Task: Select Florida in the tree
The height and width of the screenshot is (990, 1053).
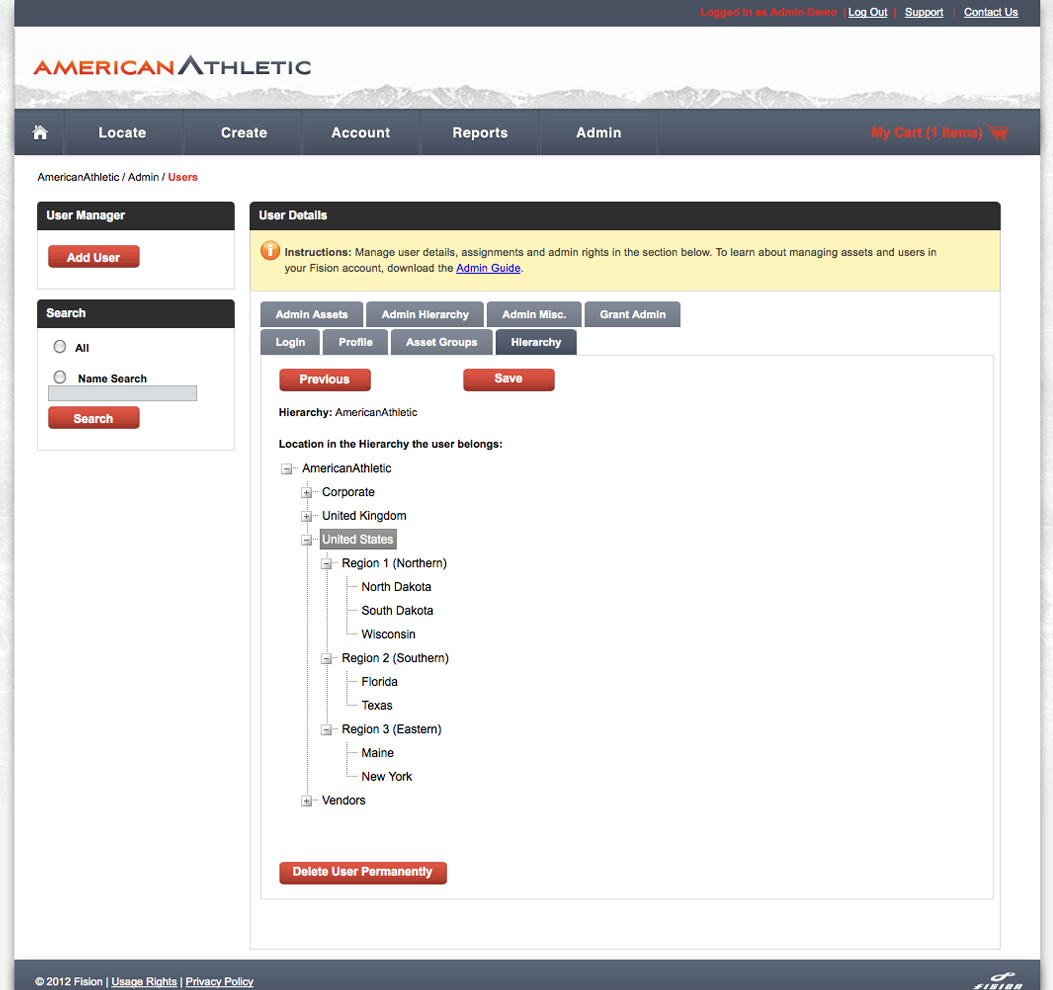Action: click(379, 682)
